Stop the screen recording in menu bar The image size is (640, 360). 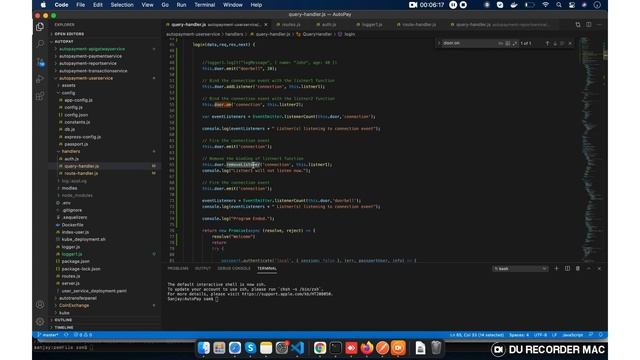click(x=463, y=5)
